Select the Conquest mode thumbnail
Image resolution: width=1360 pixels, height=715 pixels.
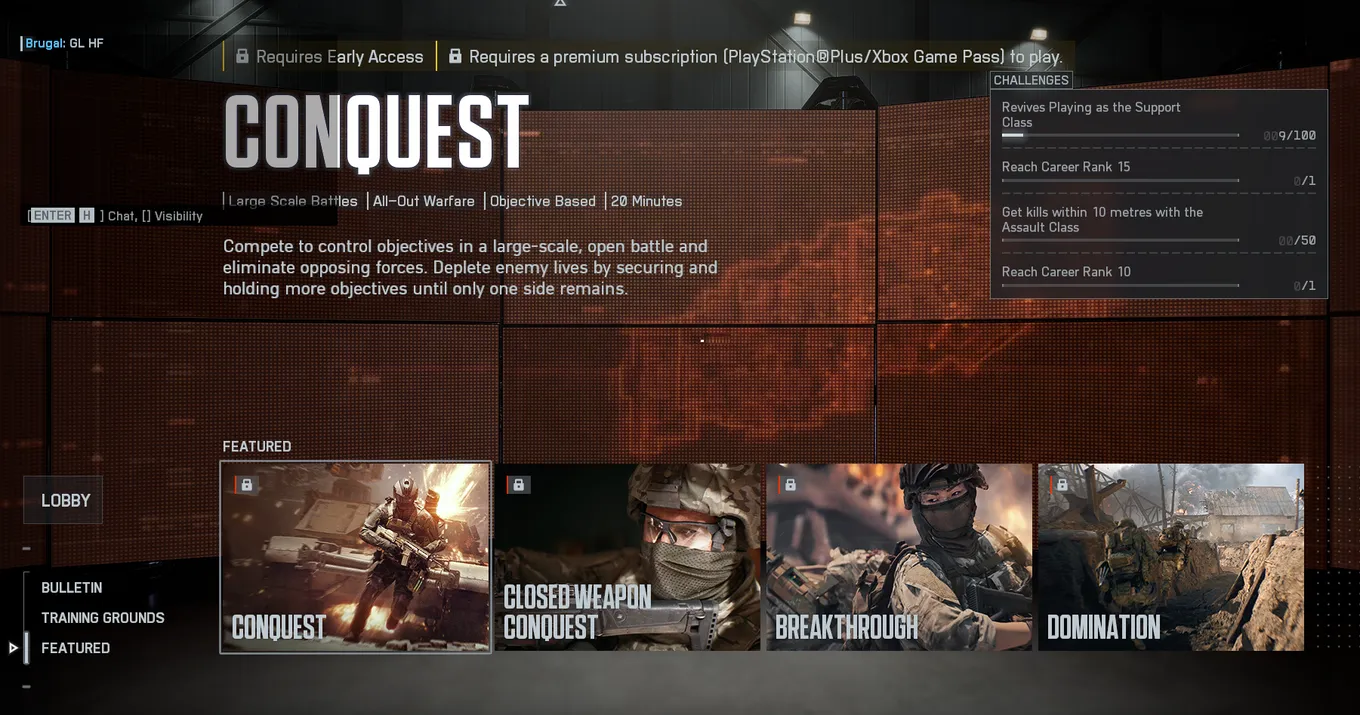pyautogui.click(x=355, y=557)
